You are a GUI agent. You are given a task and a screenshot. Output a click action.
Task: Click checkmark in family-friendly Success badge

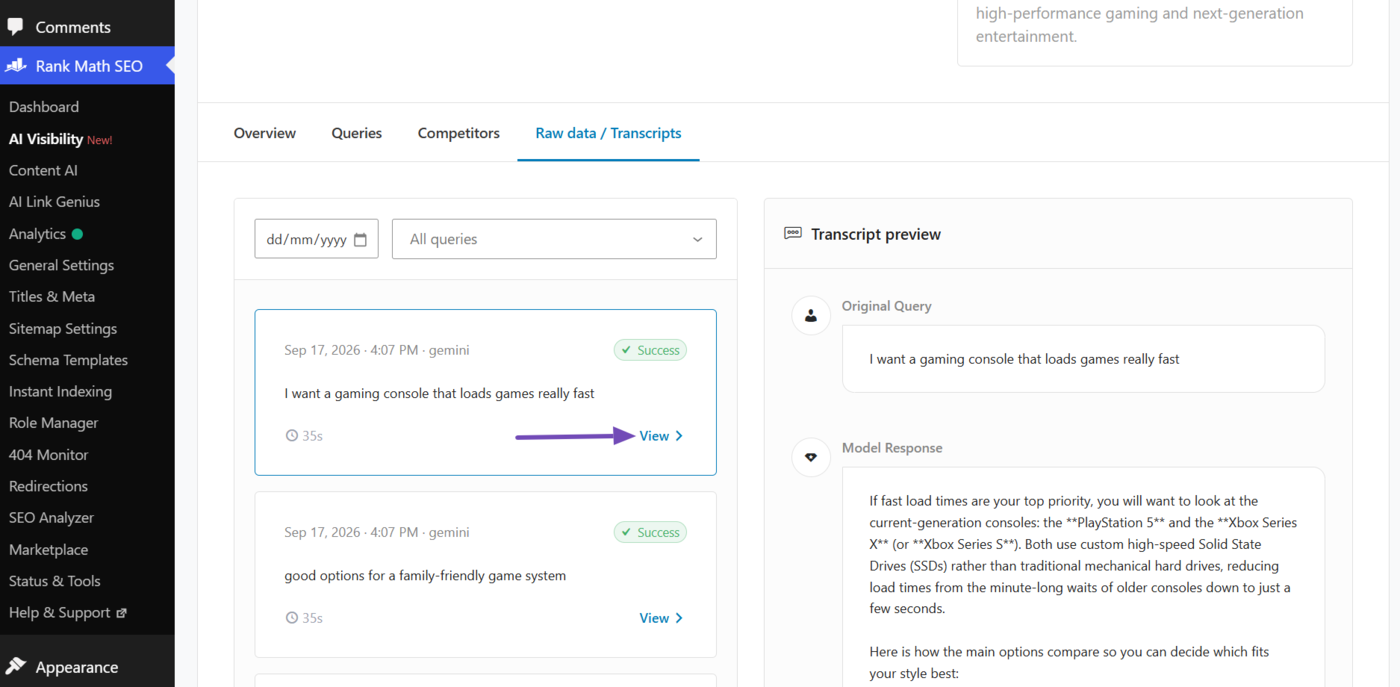(x=627, y=532)
